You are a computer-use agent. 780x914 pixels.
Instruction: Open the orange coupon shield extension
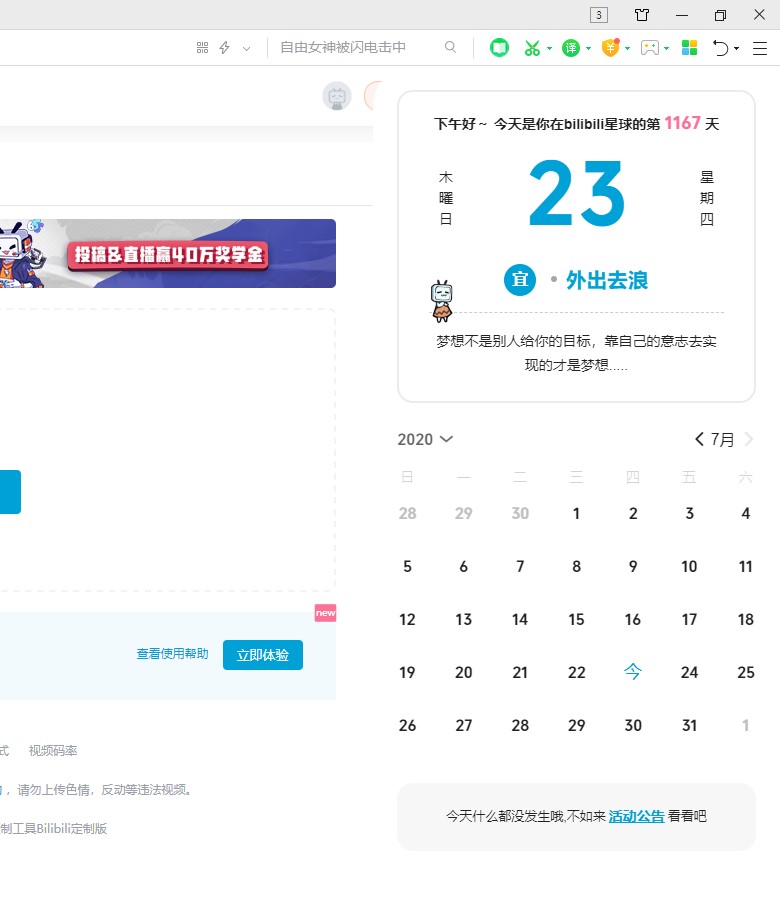[x=610, y=47]
